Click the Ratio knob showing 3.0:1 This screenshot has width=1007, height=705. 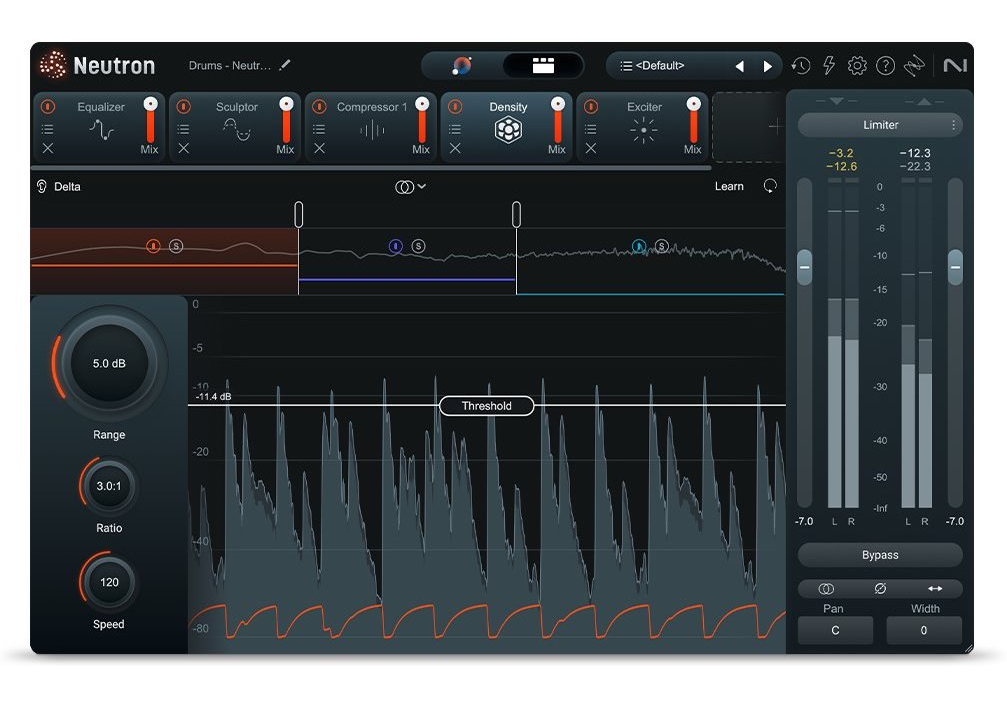click(109, 486)
